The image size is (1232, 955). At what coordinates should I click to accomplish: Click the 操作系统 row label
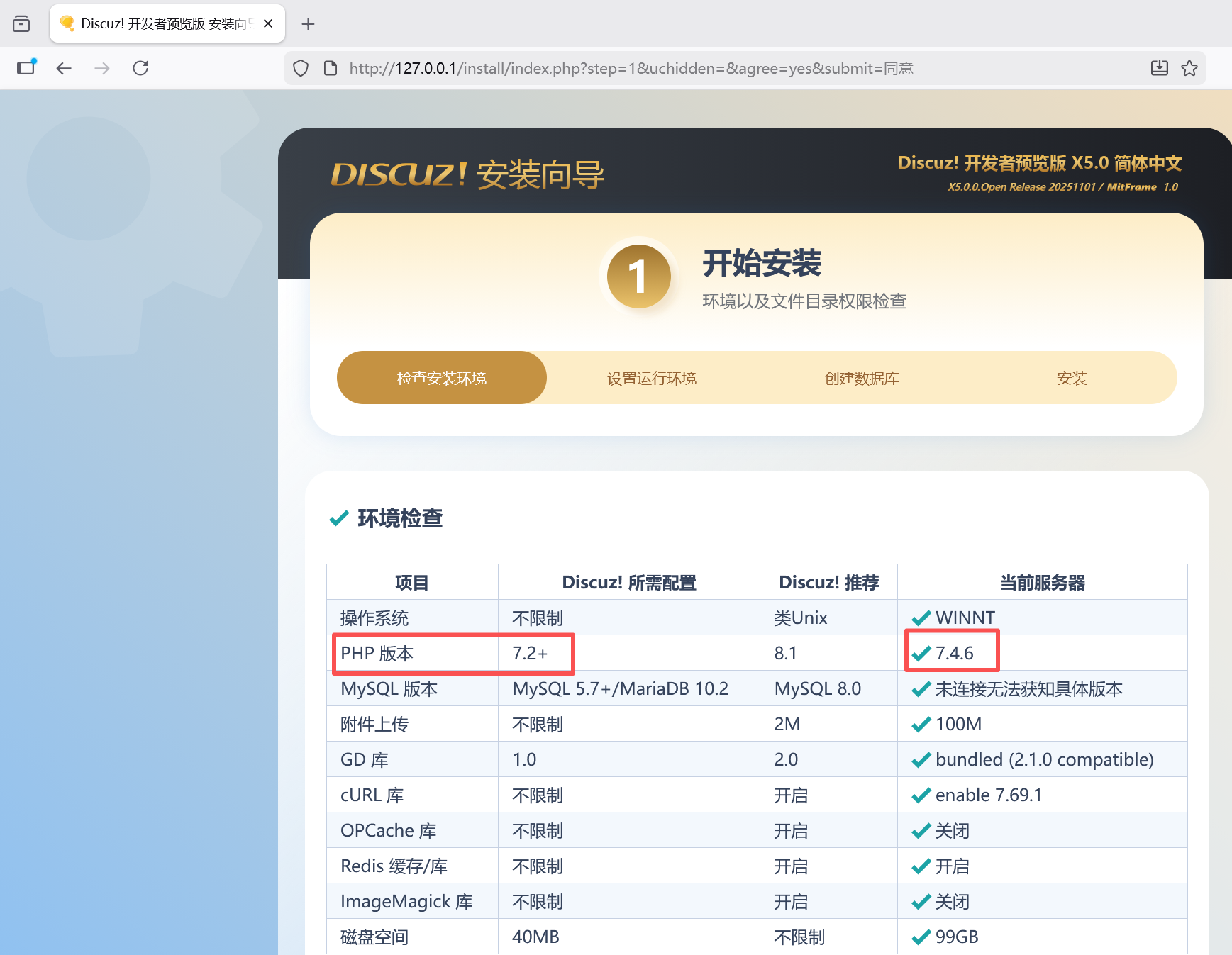[374, 618]
